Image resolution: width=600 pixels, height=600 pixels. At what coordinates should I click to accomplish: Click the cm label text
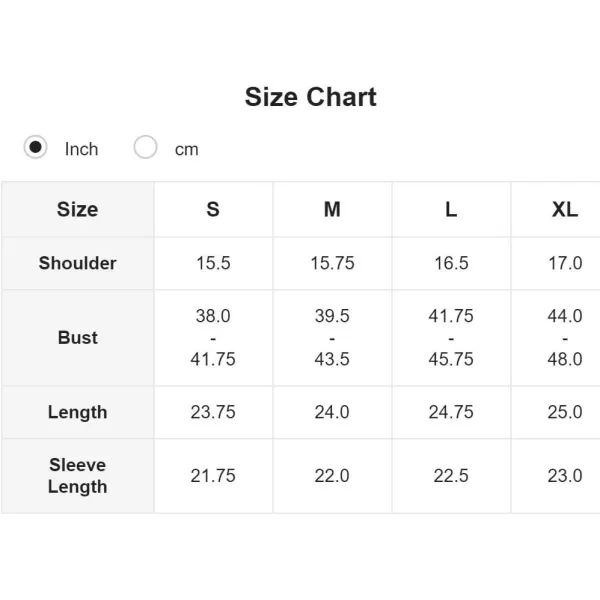tap(187, 150)
